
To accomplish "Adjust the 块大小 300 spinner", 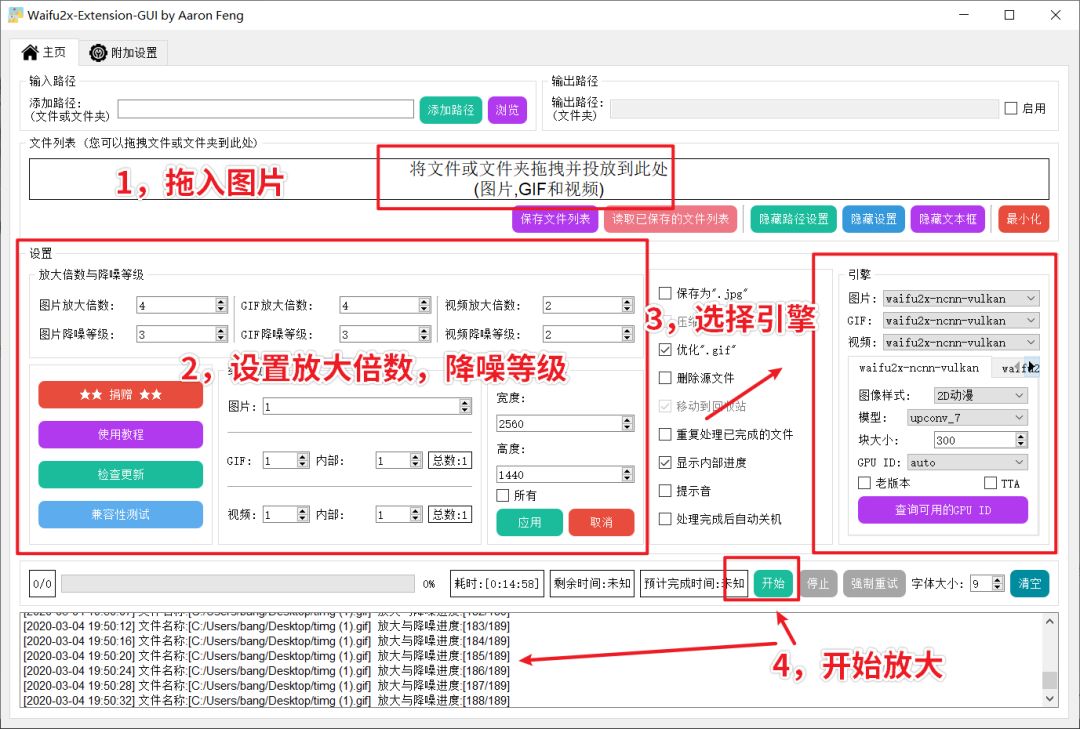I will 981,440.
